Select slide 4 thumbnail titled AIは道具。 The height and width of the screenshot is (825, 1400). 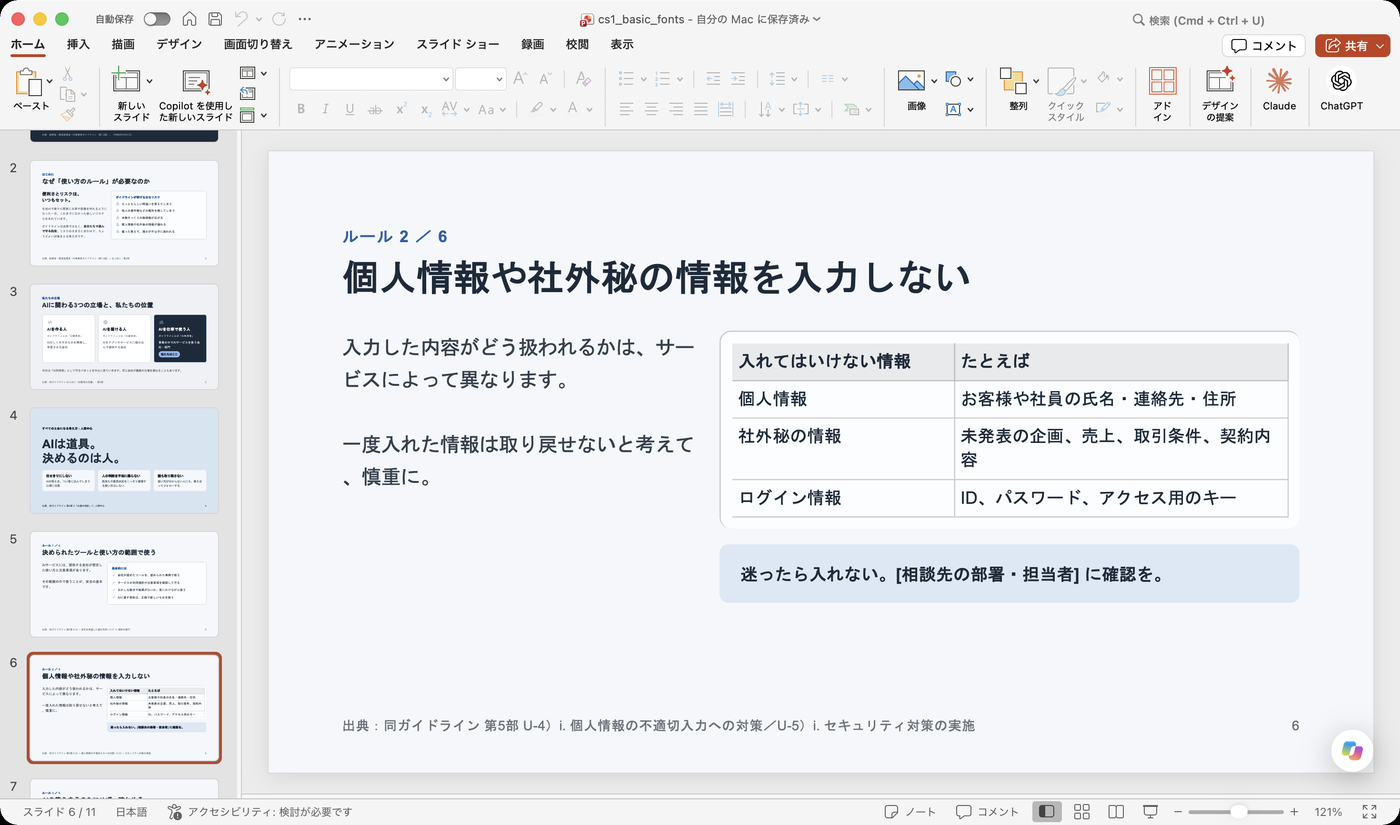[x=124, y=459]
